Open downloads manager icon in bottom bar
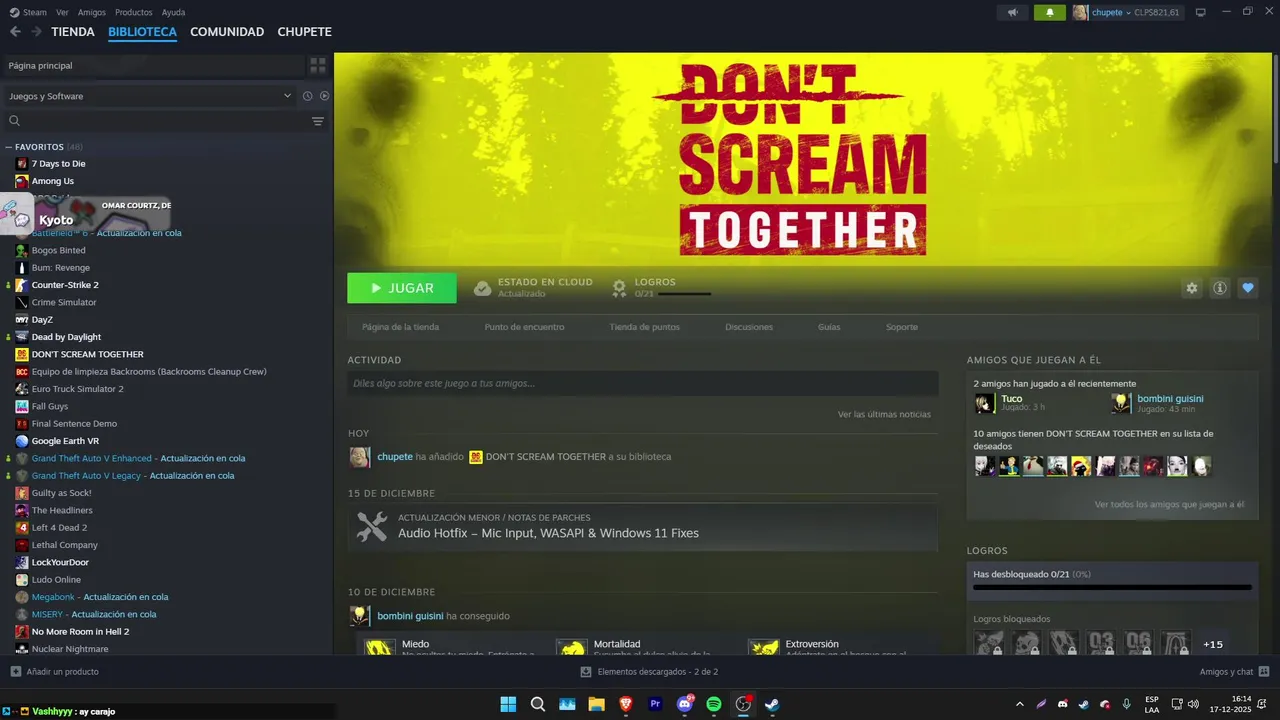The image size is (1280, 720). coord(586,672)
